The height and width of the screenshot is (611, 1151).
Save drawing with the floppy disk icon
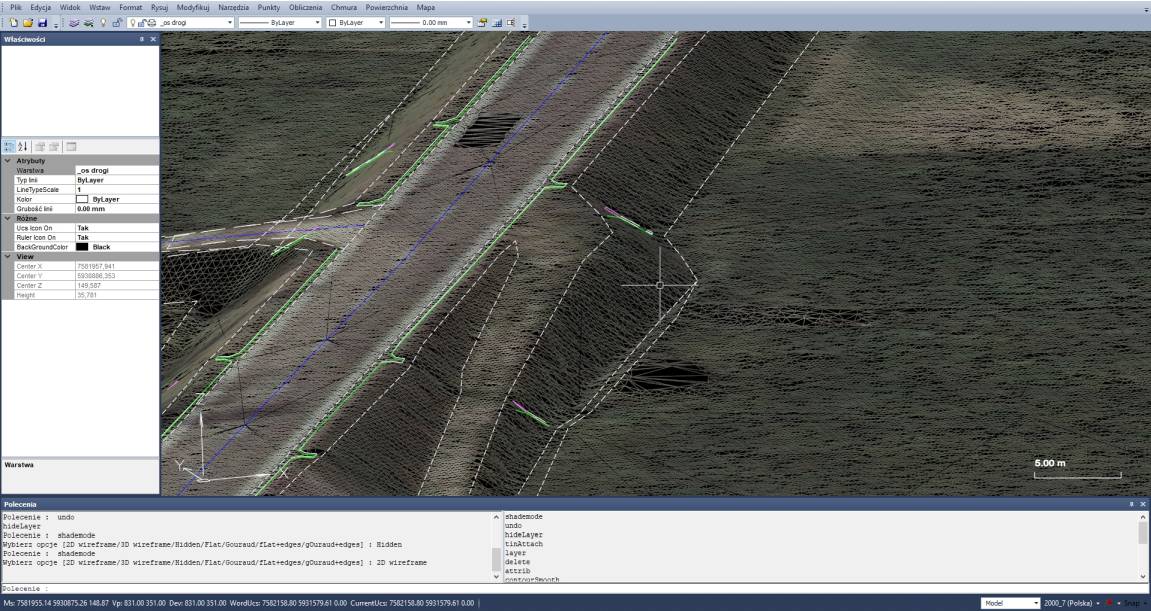click(43, 22)
